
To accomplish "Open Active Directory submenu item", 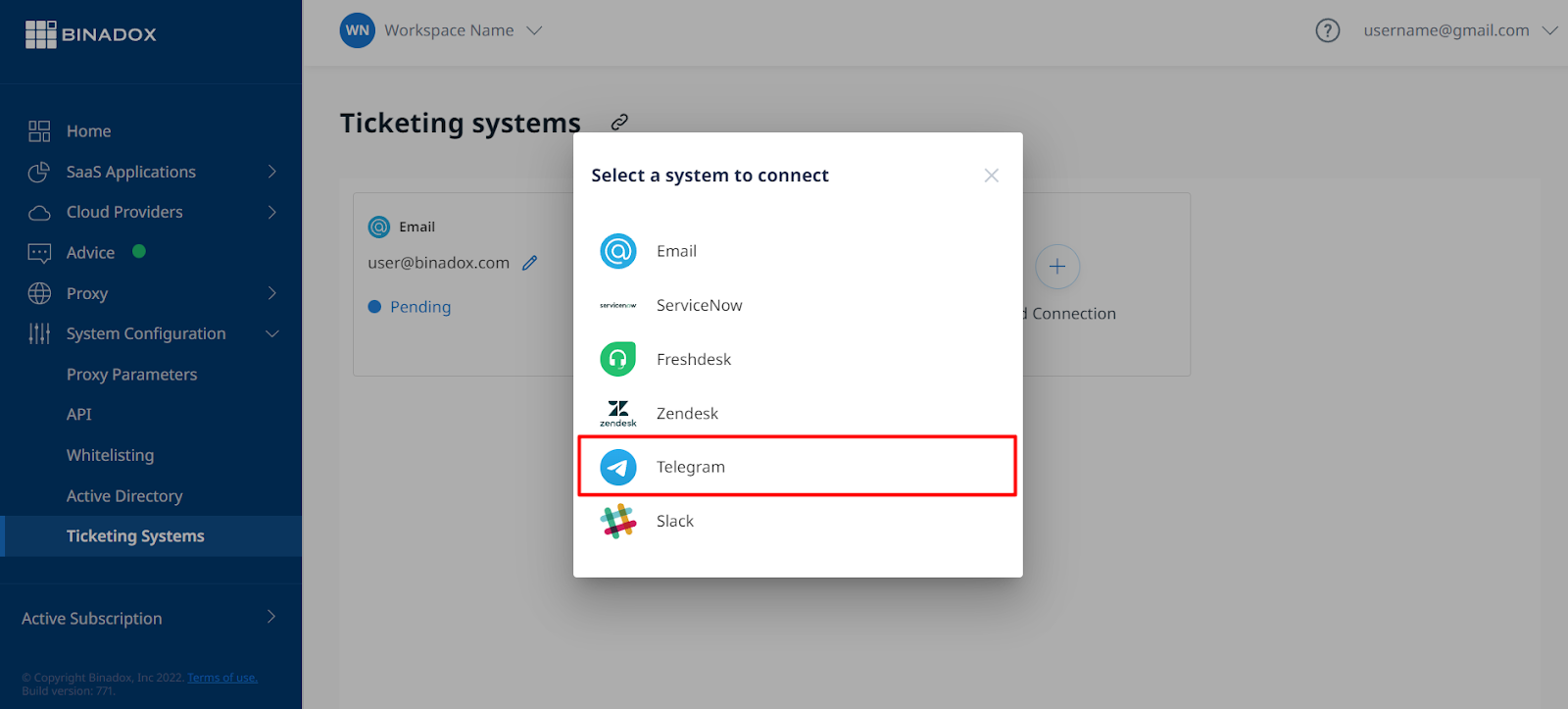I will tap(124, 496).
